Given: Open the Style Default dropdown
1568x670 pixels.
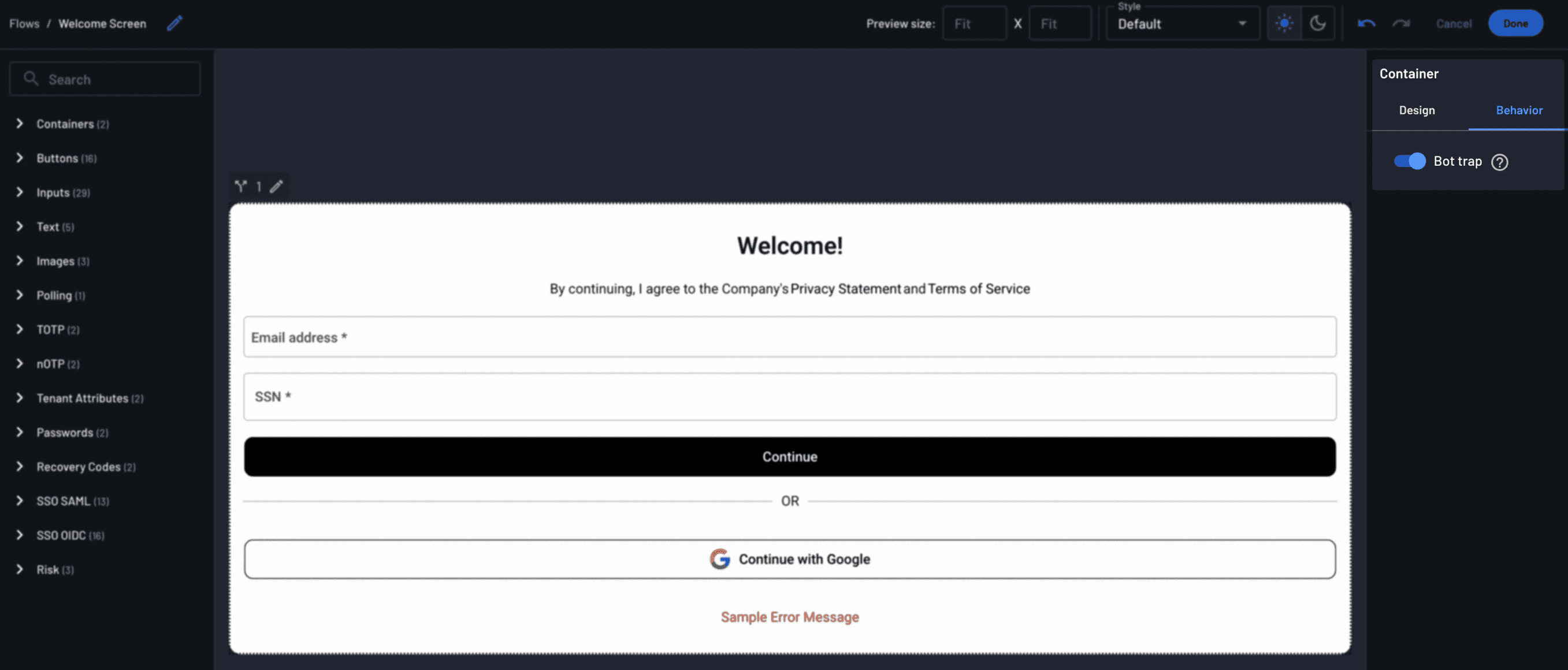Looking at the screenshot, I should pos(1182,24).
